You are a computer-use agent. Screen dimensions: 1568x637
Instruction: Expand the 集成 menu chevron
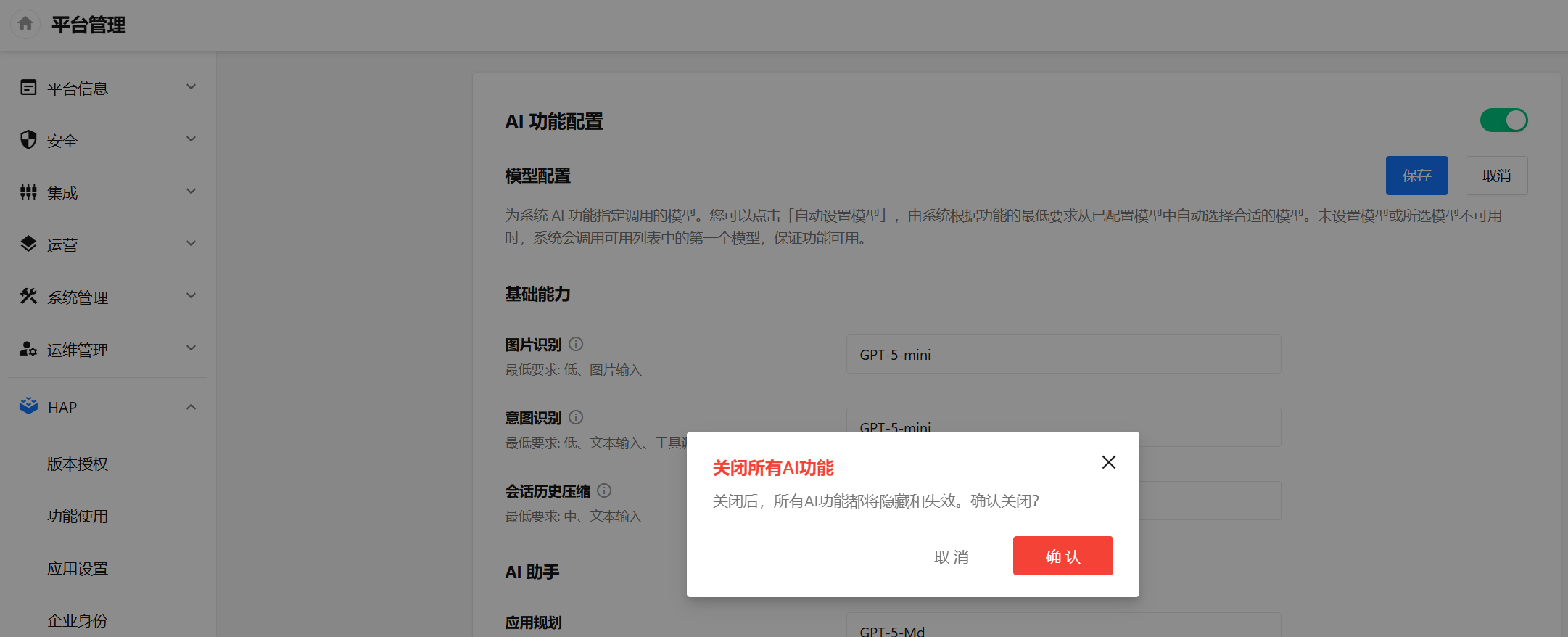191,192
